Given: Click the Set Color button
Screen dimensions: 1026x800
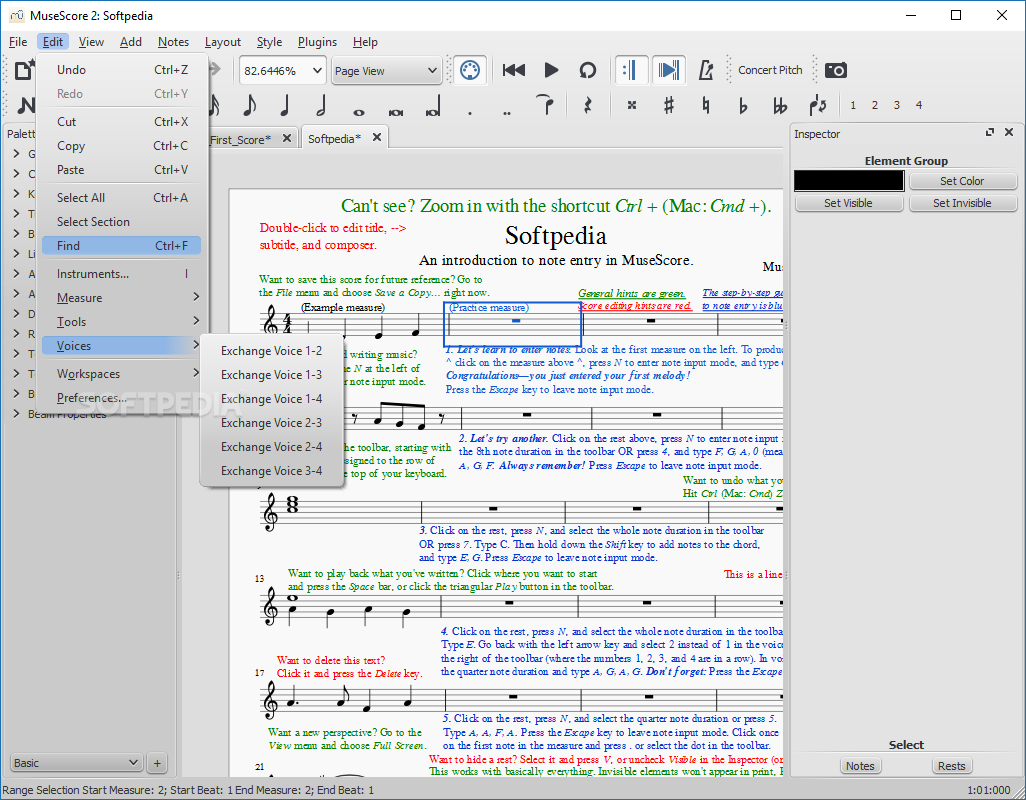Looking at the screenshot, I should point(963,181).
